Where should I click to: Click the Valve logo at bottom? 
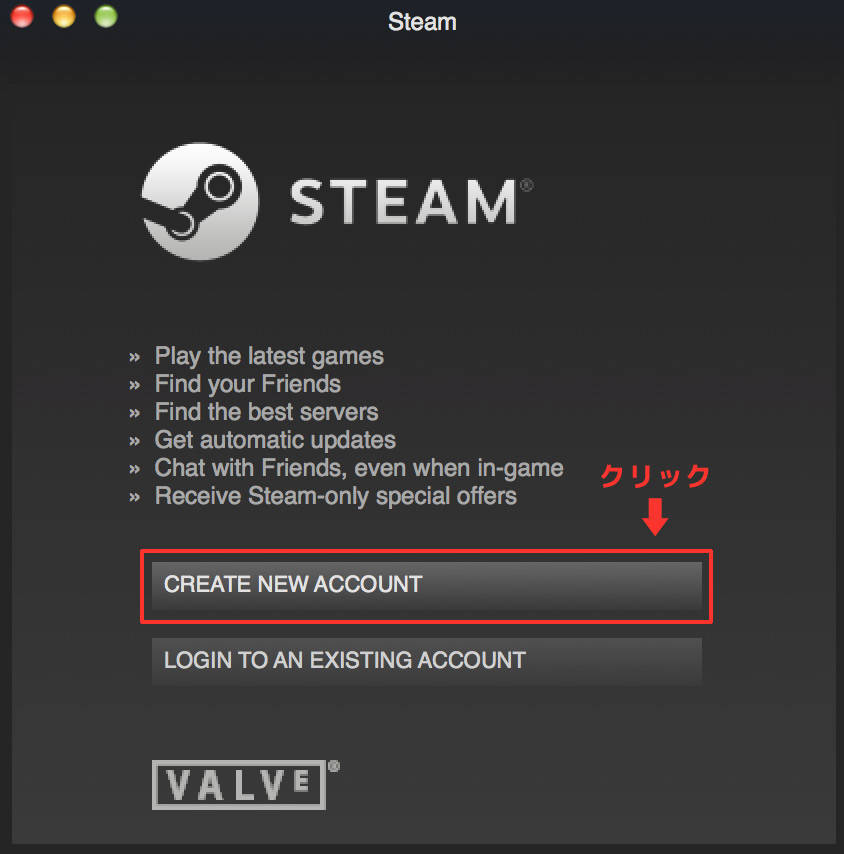pos(245,784)
